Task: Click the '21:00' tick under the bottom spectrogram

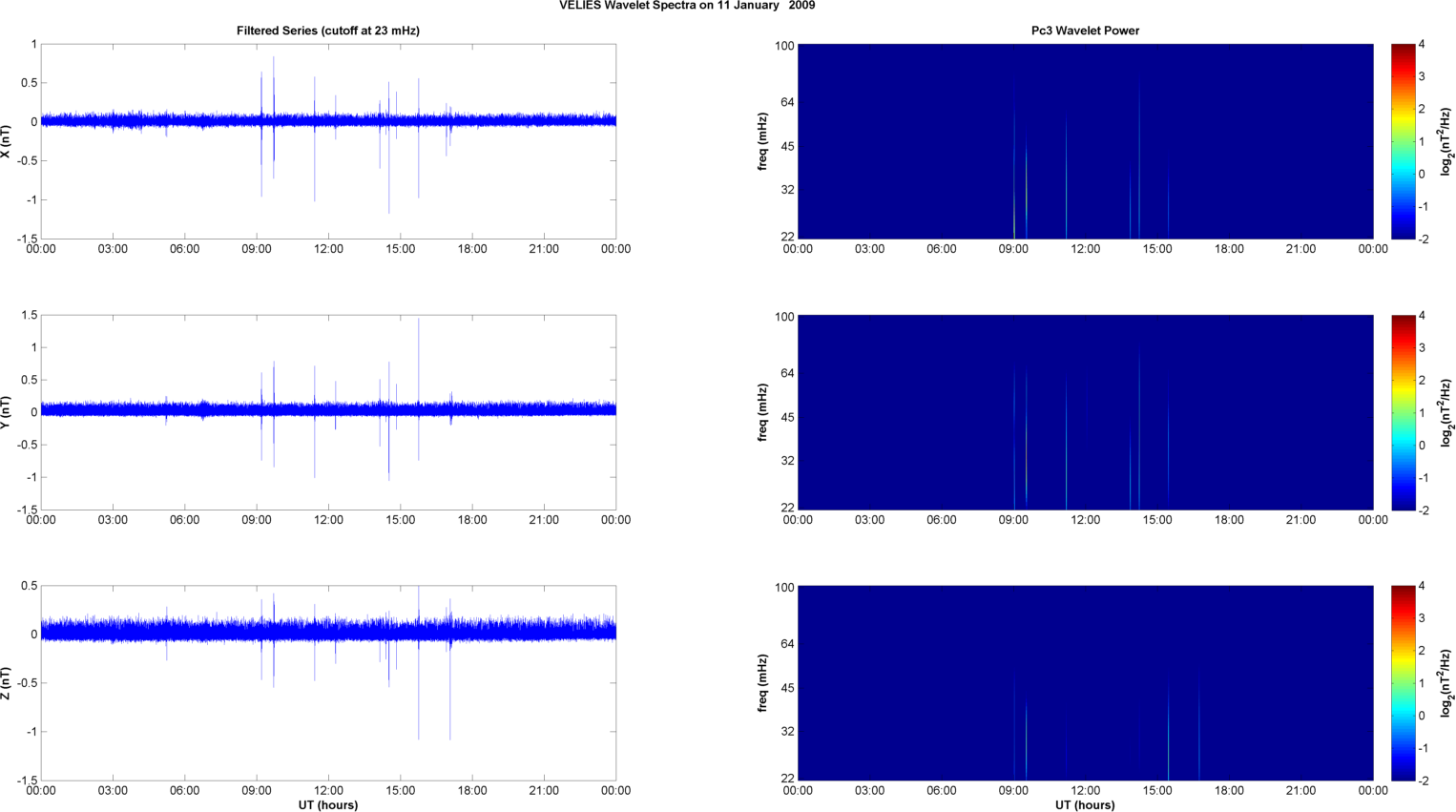Action: tap(1300, 791)
